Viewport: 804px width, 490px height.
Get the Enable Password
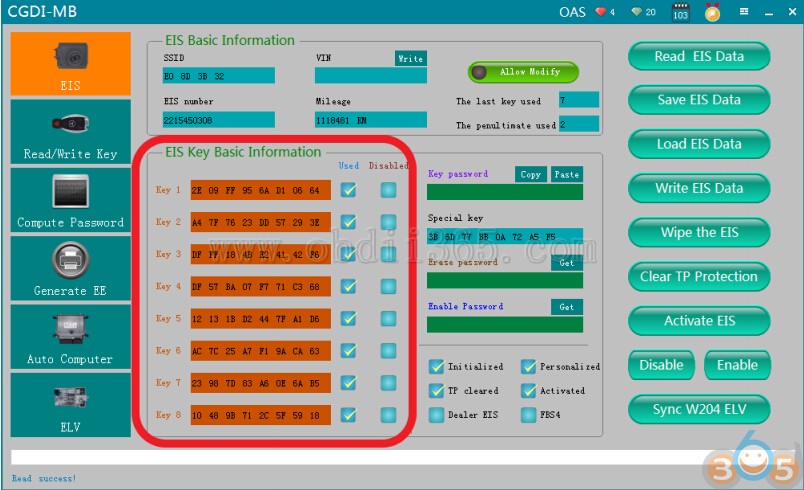[567, 307]
